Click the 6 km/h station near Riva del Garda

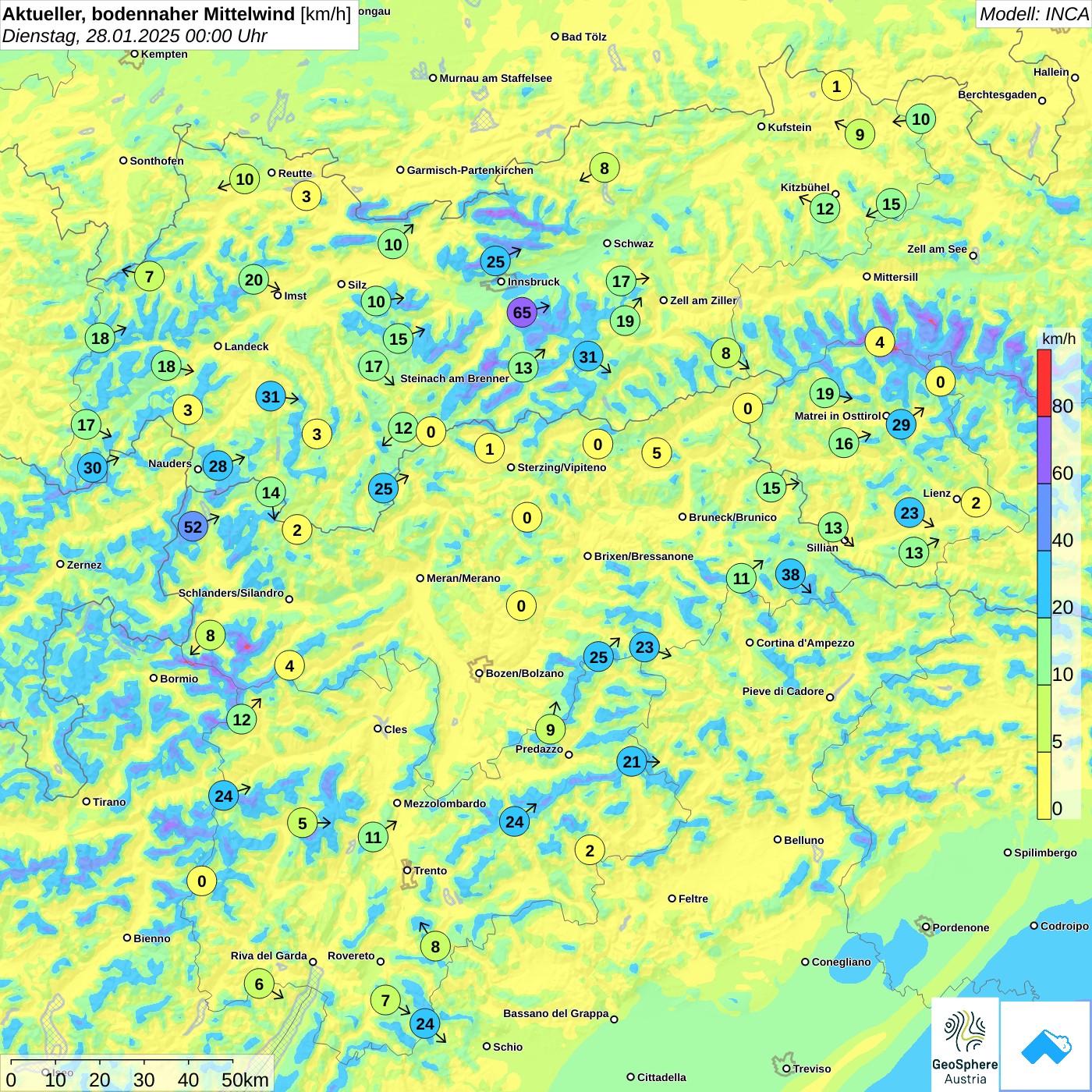(x=259, y=984)
